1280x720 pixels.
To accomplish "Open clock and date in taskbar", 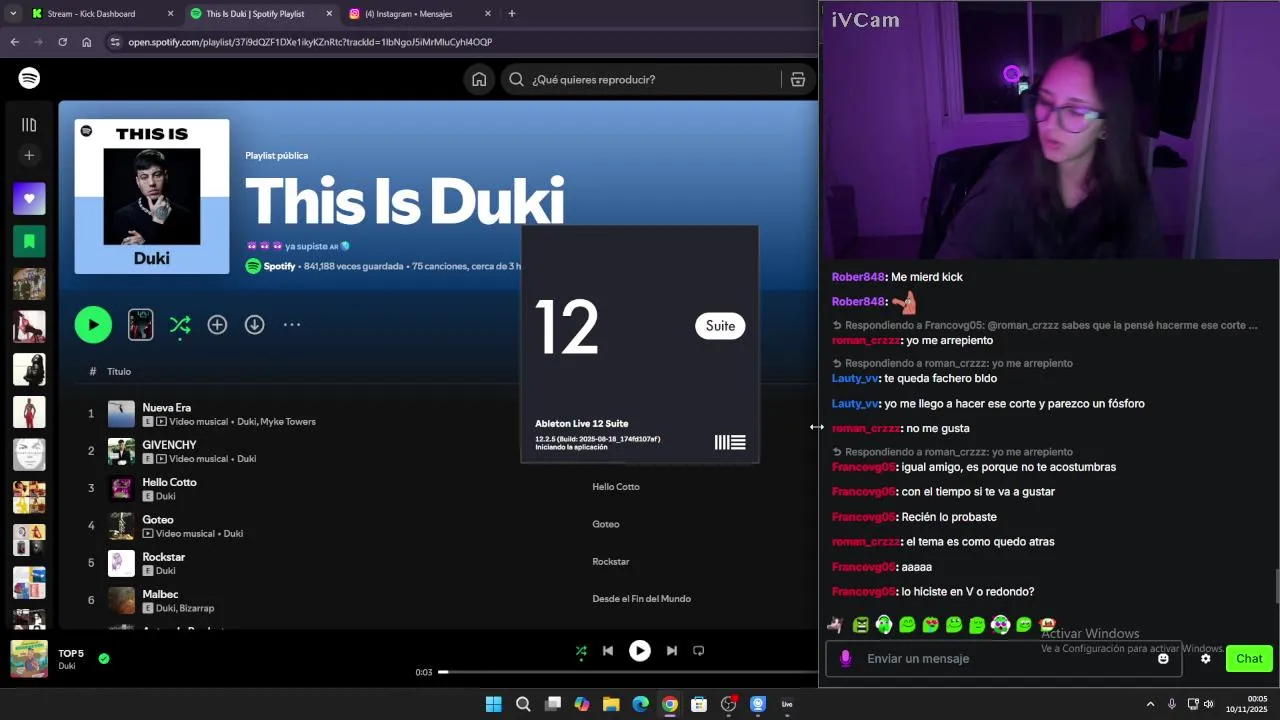I will point(1248,704).
